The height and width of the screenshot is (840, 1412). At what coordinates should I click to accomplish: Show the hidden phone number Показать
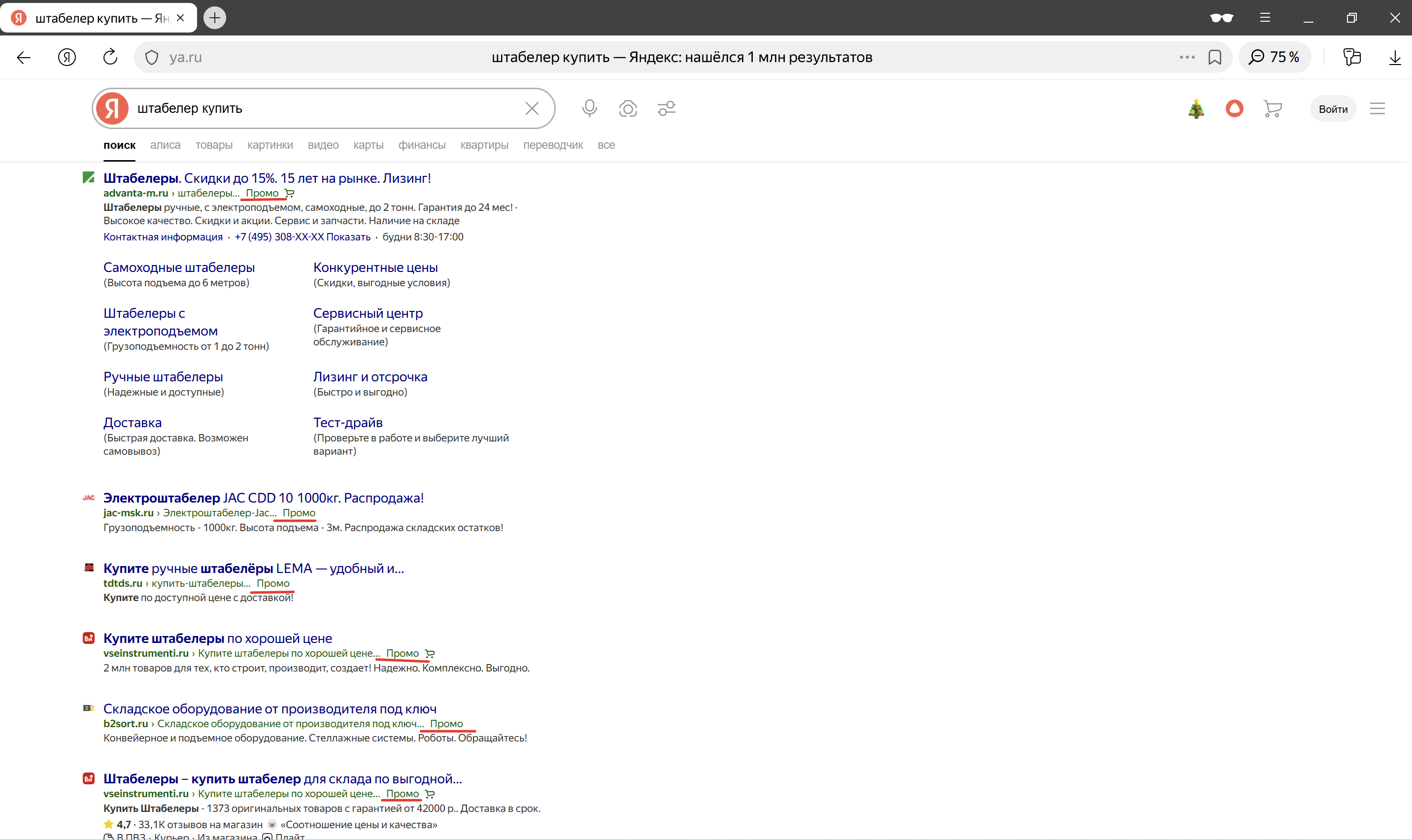click(x=348, y=236)
